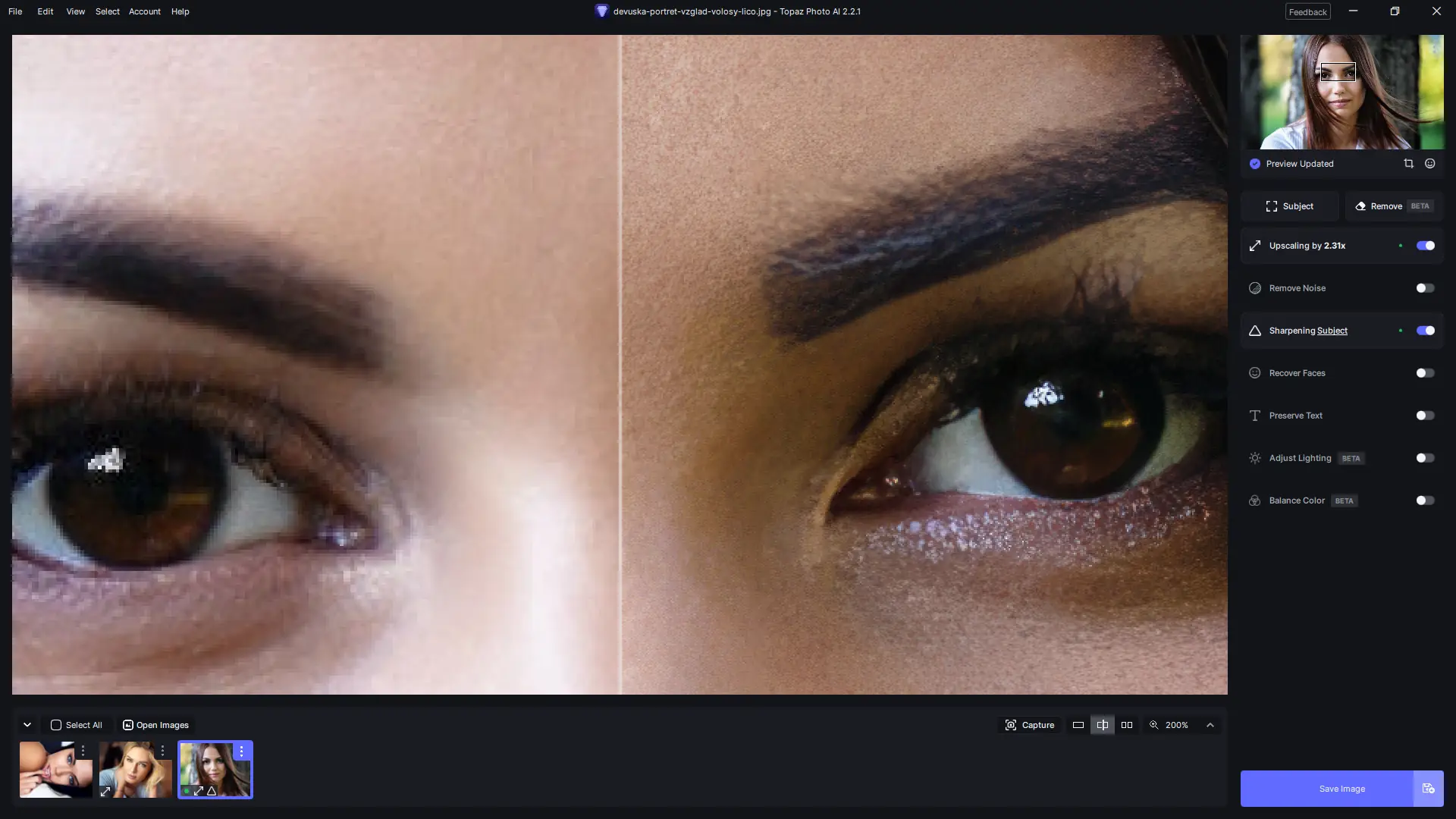This screenshot has width=1456, height=819.
Task: Open the View menu
Action: [x=75, y=11]
